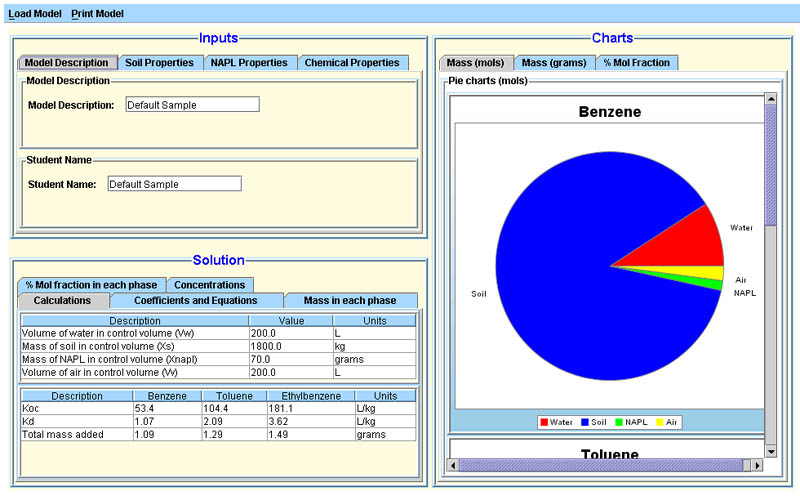The width and height of the screenshot is (800, 496).
Task: Open the % Mol Fraction chart tab
Action: point(637,62)
